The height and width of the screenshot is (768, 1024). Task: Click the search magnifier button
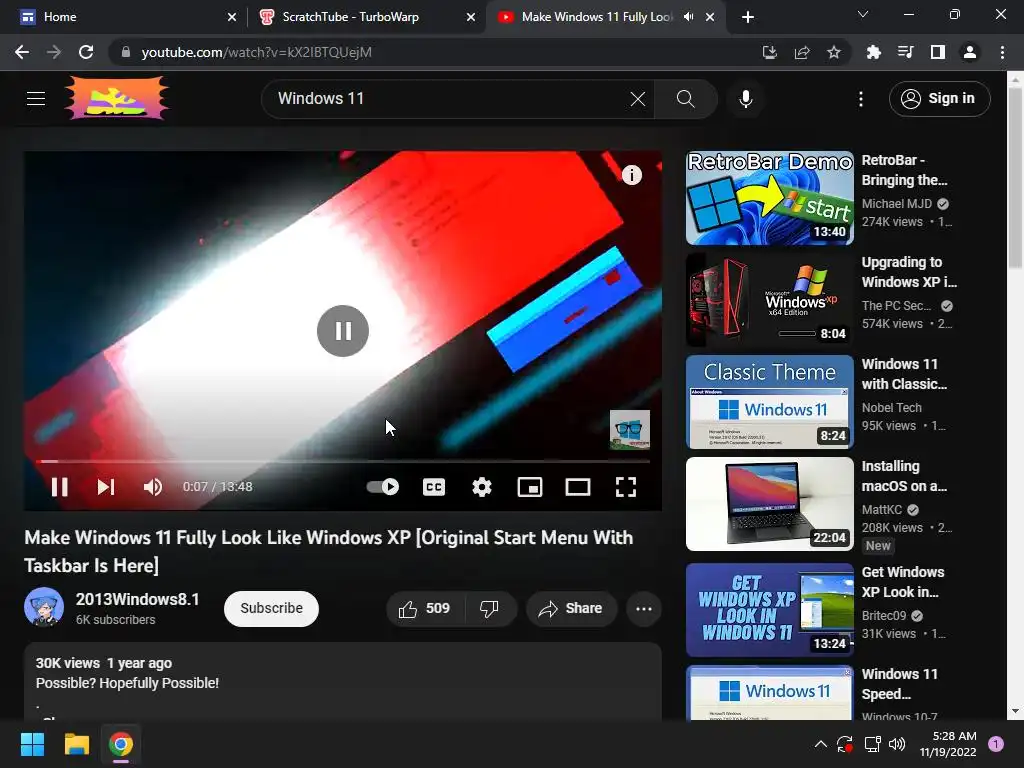(x=685, y=99)
